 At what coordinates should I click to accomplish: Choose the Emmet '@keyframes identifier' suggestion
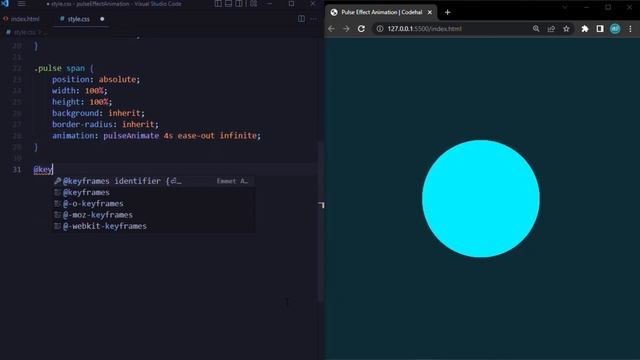154,181
